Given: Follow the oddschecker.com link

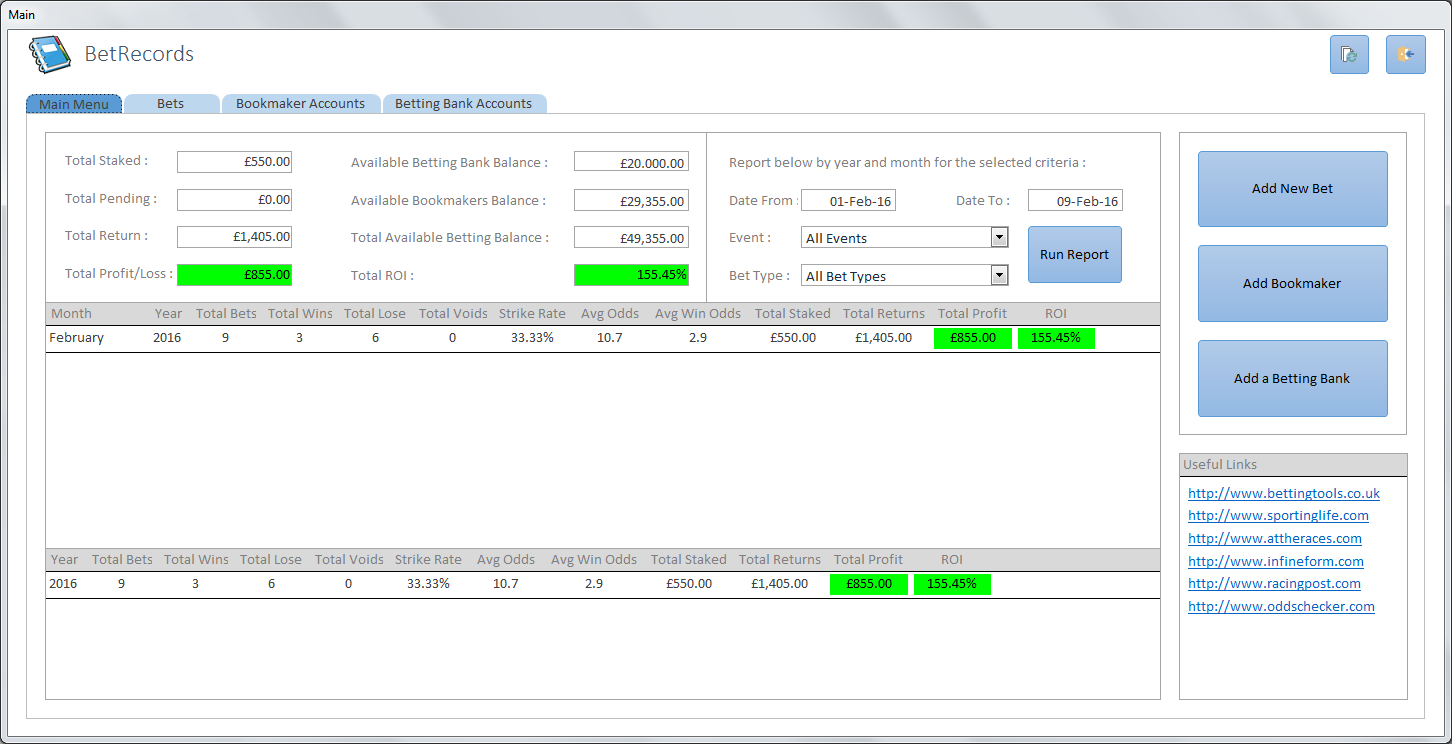Looking at the screenshot, I should pos(1281,607).
